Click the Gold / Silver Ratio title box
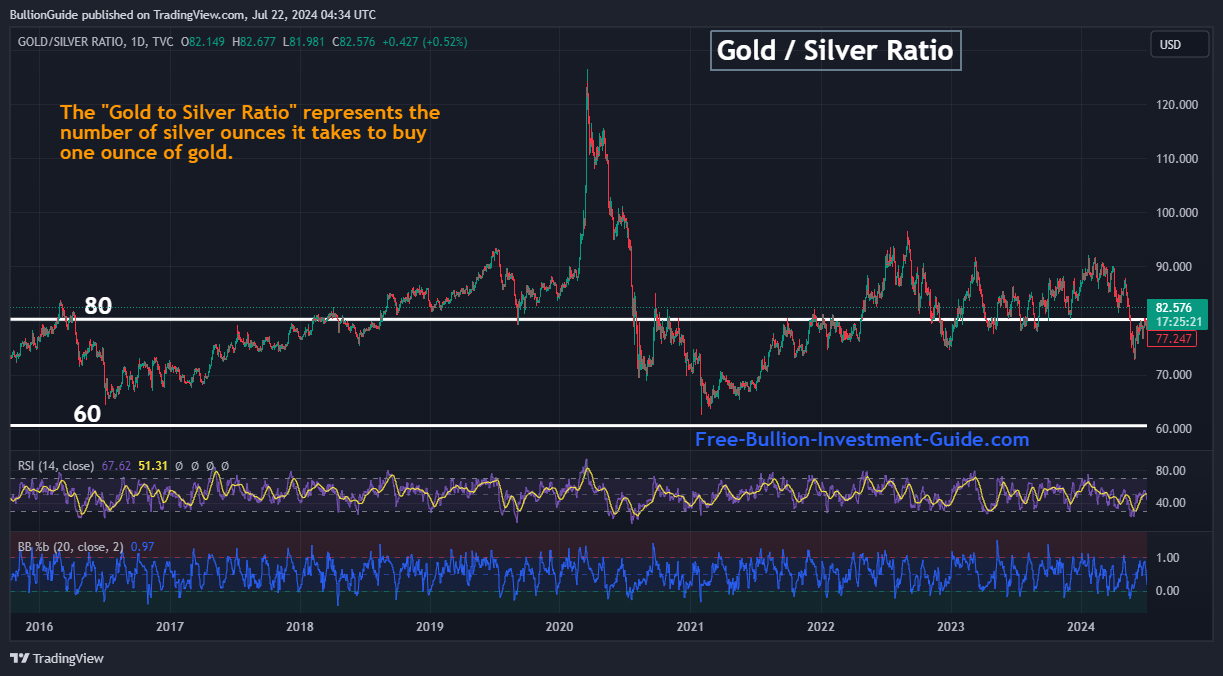Viewport: 1223px width, 676px height. point(835,50)
